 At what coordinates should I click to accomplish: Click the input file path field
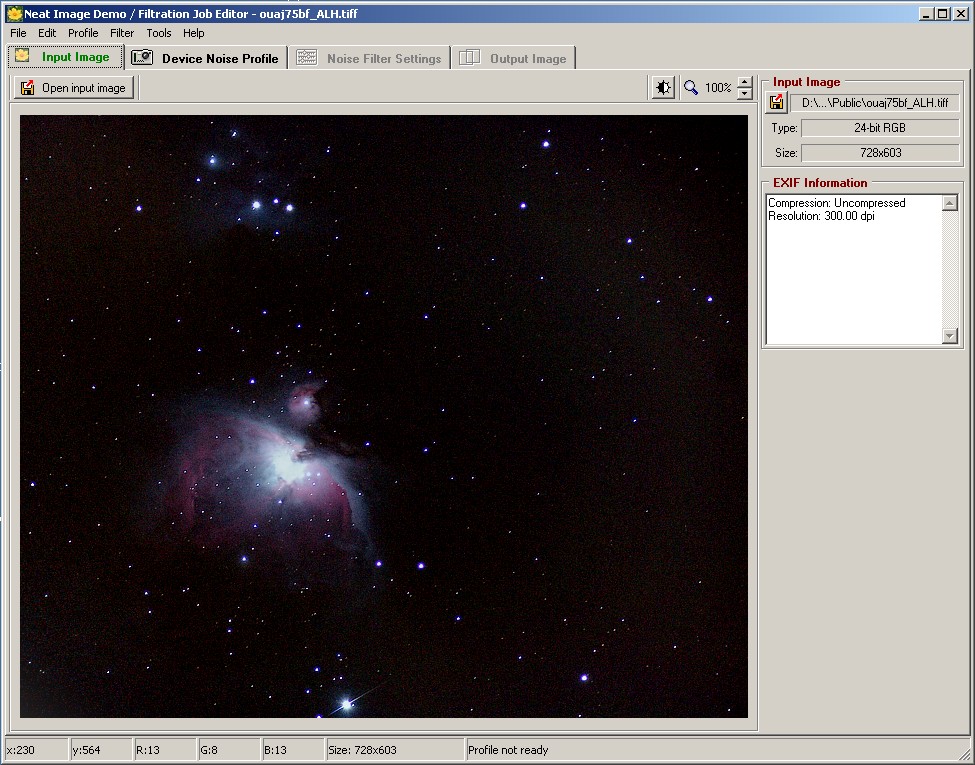click(875, 103)
